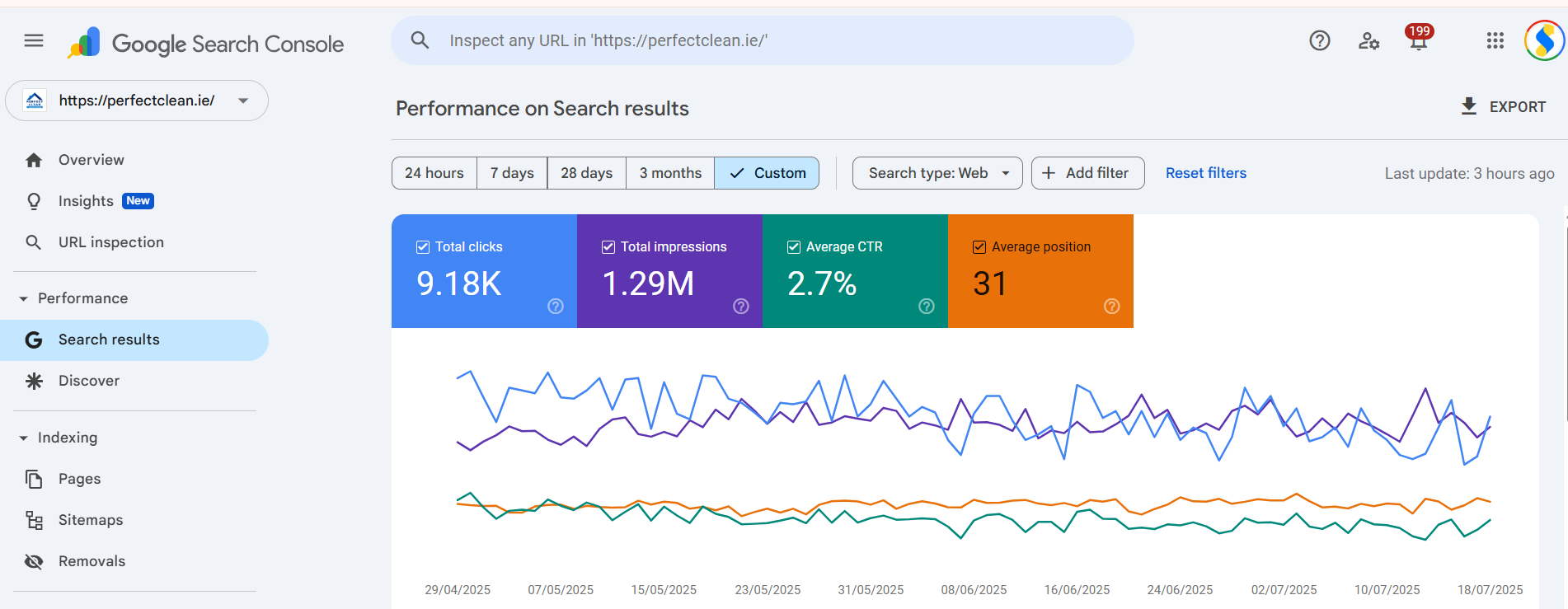Image resolution: width=1568 pixels, height=609 pixels.
Task: Go to Sitemaps in the sidebar
Action: [91, 520]
